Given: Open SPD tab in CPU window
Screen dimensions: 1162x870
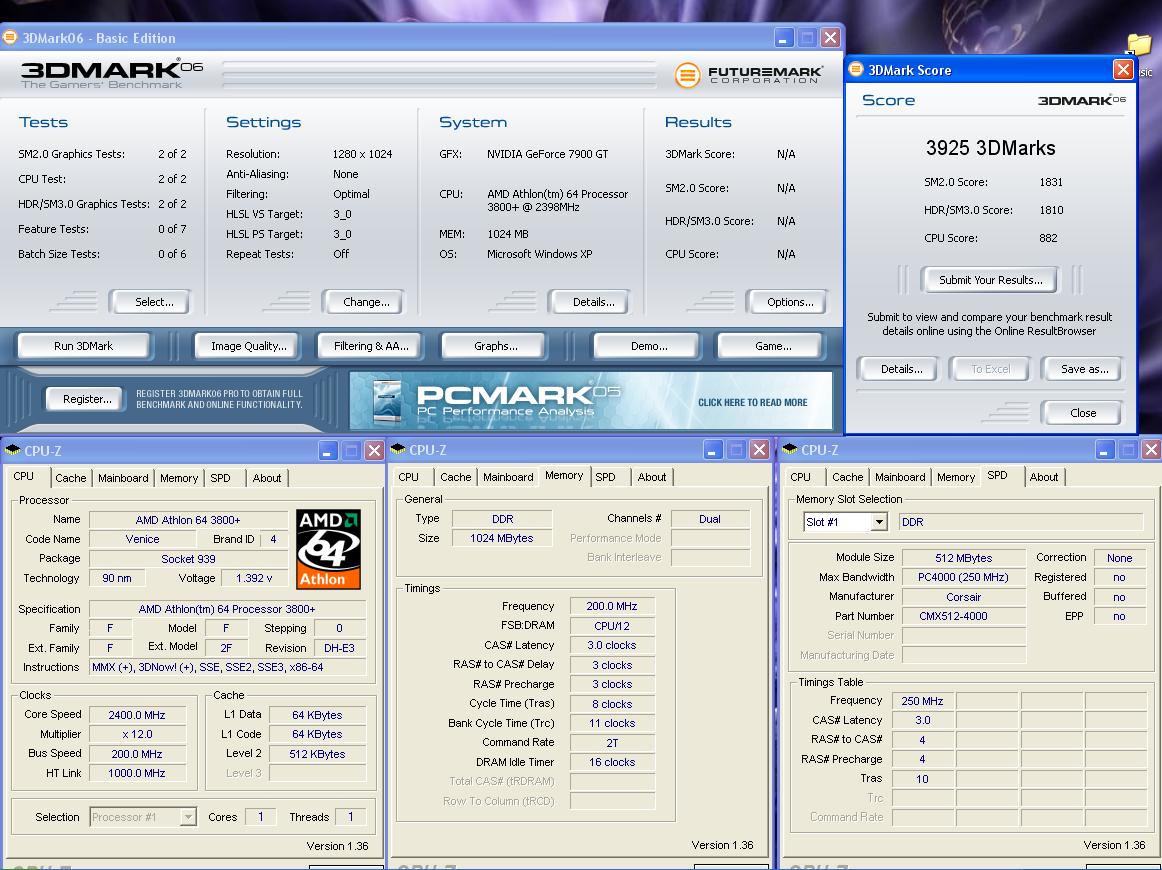Looking at the screenshot, I should pyautogui.click(x=220, y=478).
